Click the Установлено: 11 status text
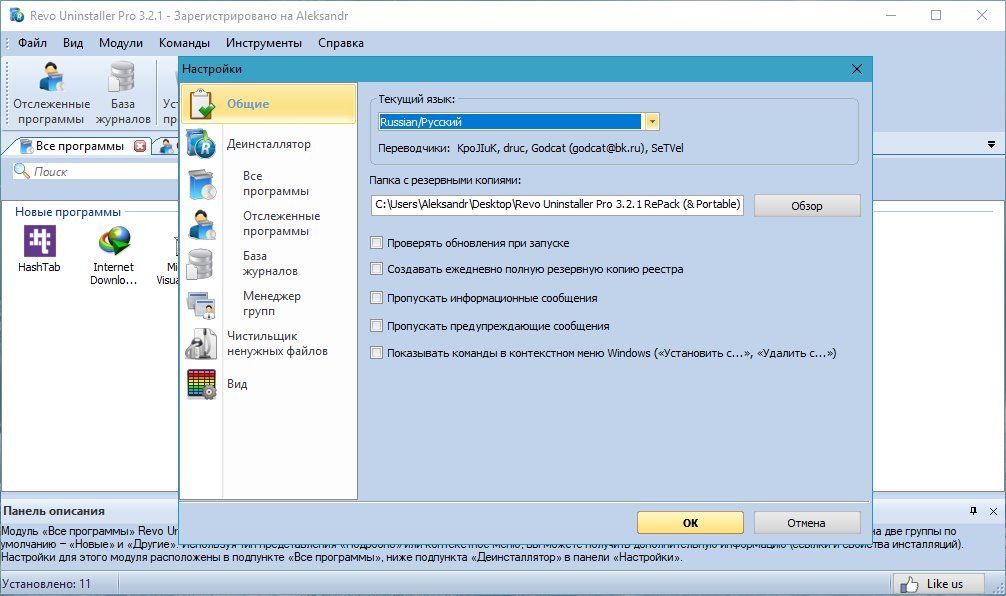This screenshot has width=1006, height=596. (x=46, y=584)
